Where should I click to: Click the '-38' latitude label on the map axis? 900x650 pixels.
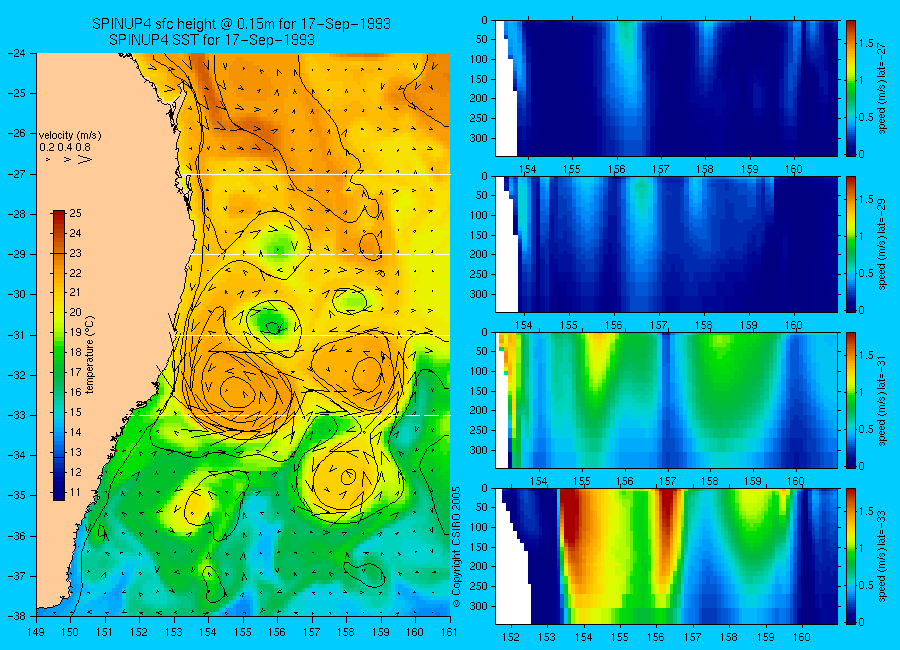(16, 615)
